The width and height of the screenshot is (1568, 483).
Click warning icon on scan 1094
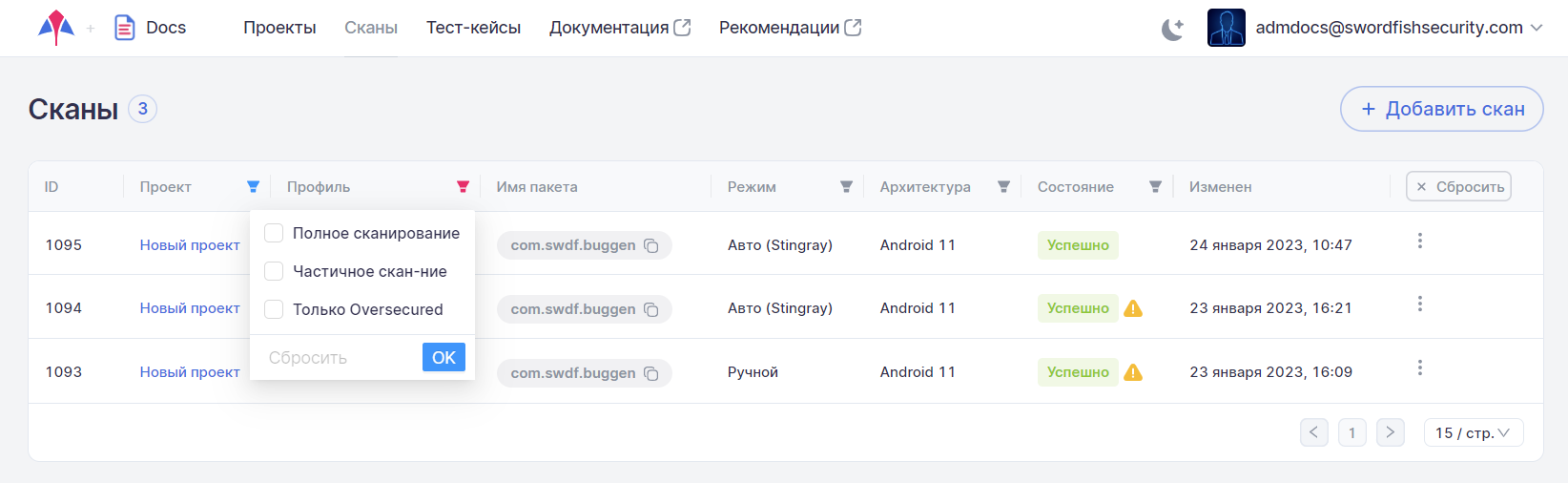point(1133,308)
